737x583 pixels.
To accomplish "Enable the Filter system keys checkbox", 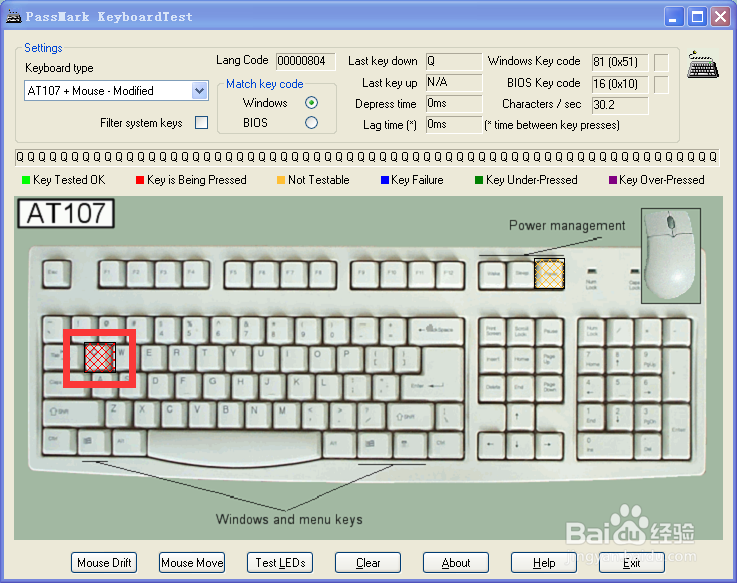I will coord(202,123).
